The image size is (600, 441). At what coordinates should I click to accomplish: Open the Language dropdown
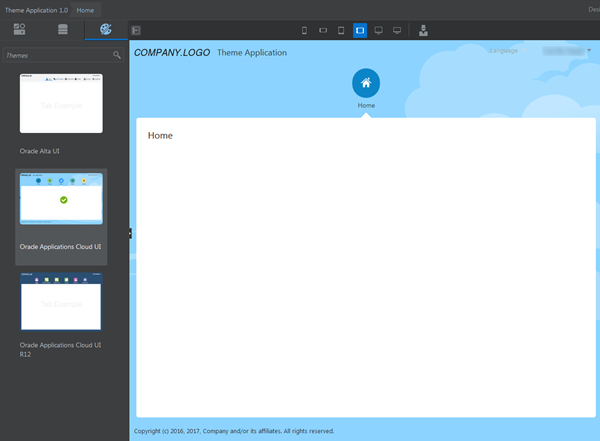point(508,51)
